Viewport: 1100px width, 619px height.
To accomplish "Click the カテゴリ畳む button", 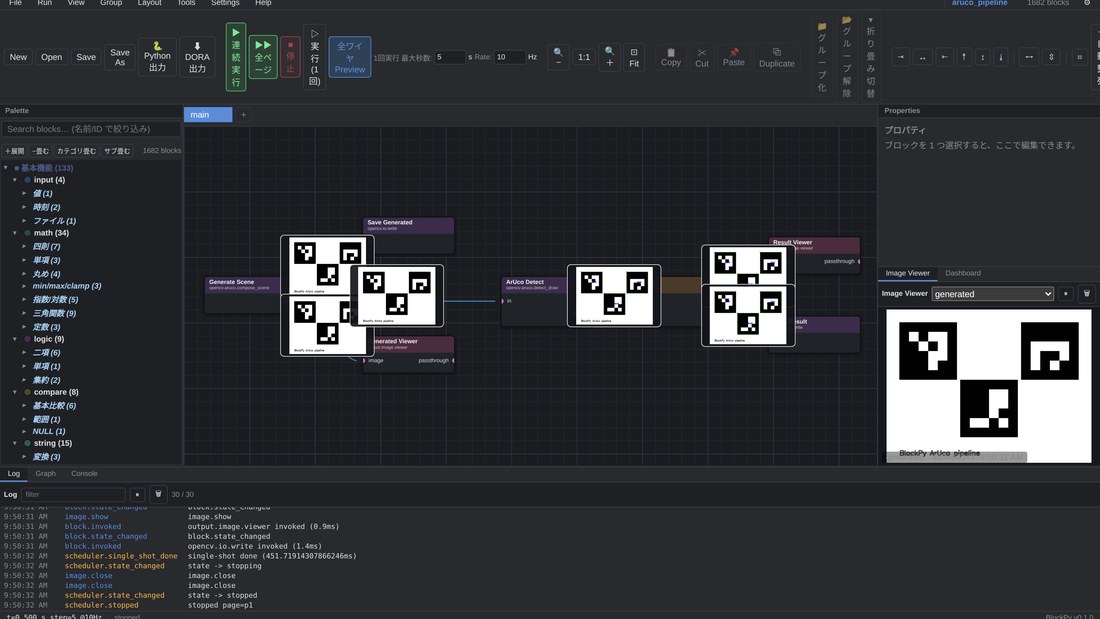I will coord(76,151).
